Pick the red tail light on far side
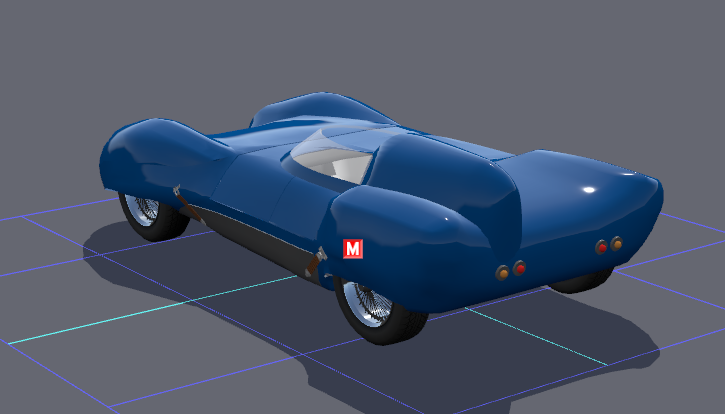 point(602,247)
